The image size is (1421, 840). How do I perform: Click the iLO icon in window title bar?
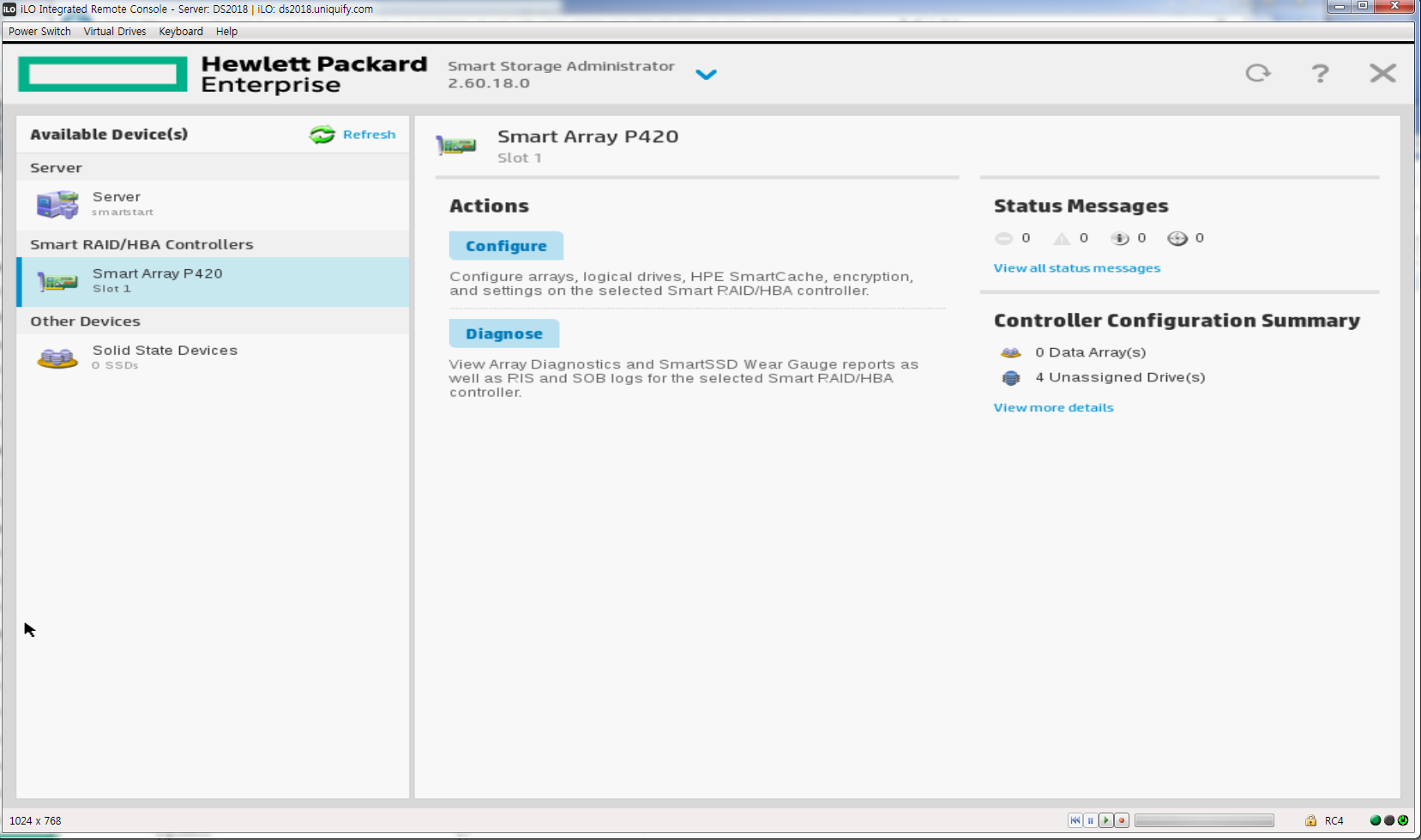pos(9,9)
